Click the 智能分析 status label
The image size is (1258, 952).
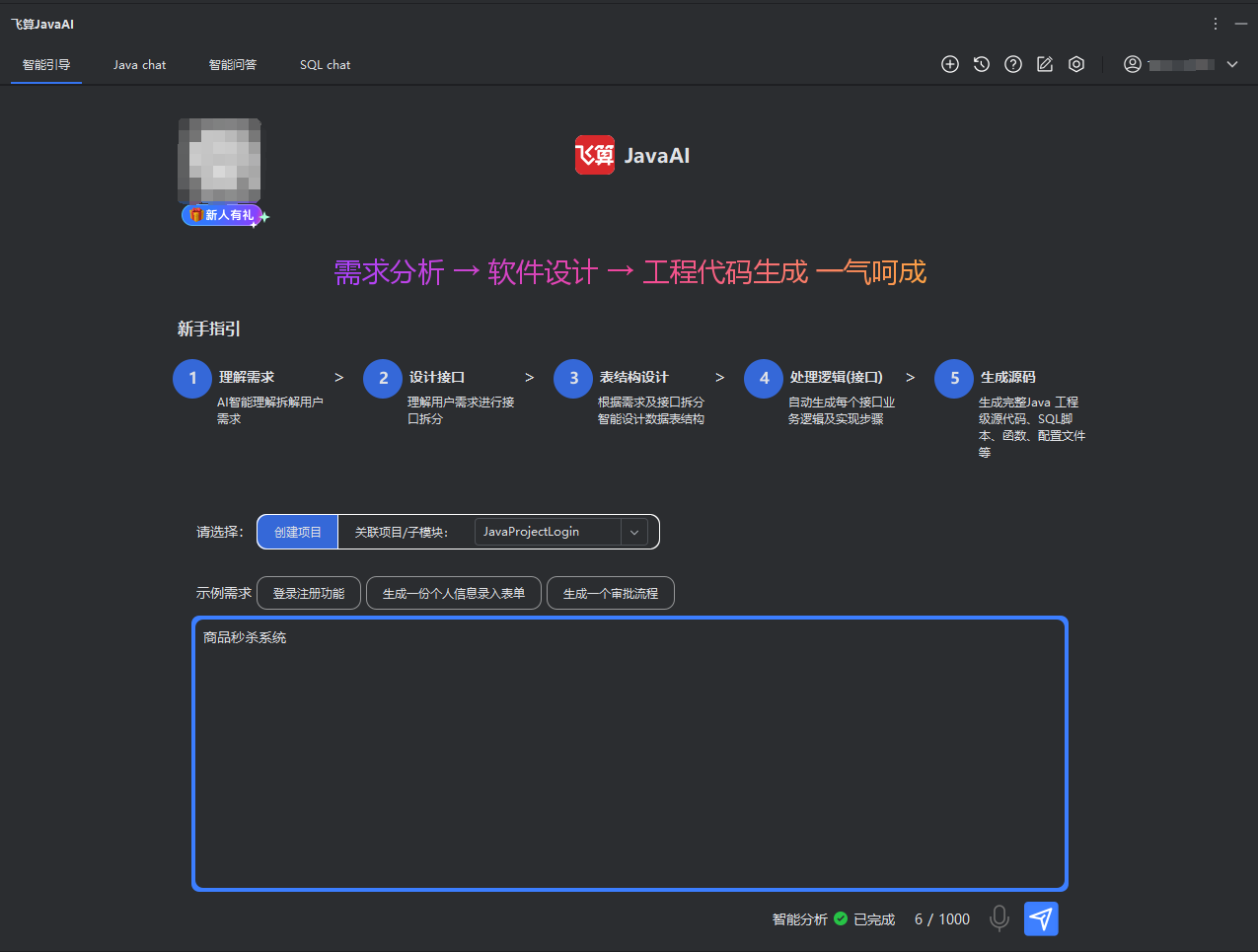pyautogui.click(x=800, y=918)
